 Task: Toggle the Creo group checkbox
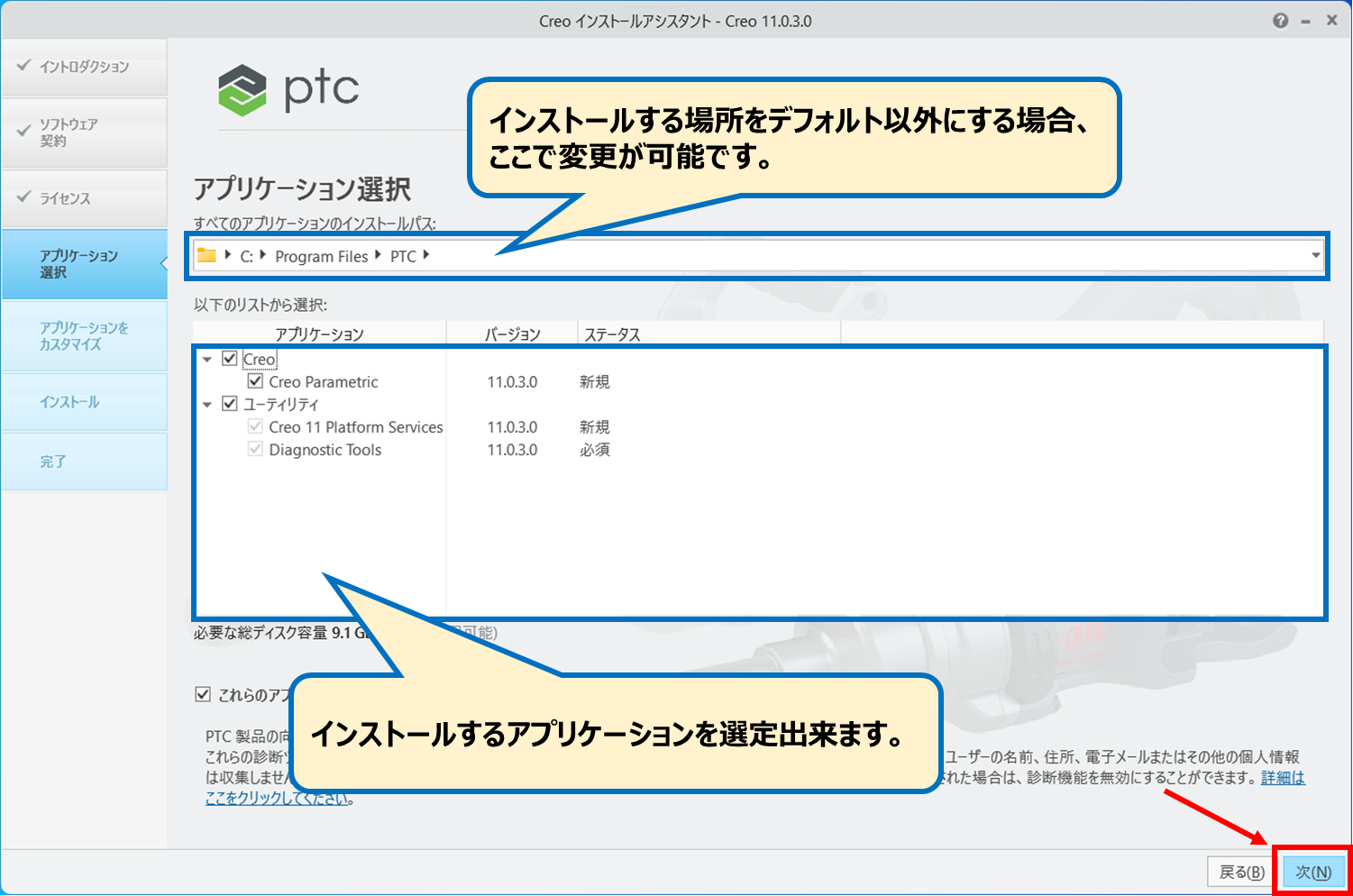coord(230,359)
